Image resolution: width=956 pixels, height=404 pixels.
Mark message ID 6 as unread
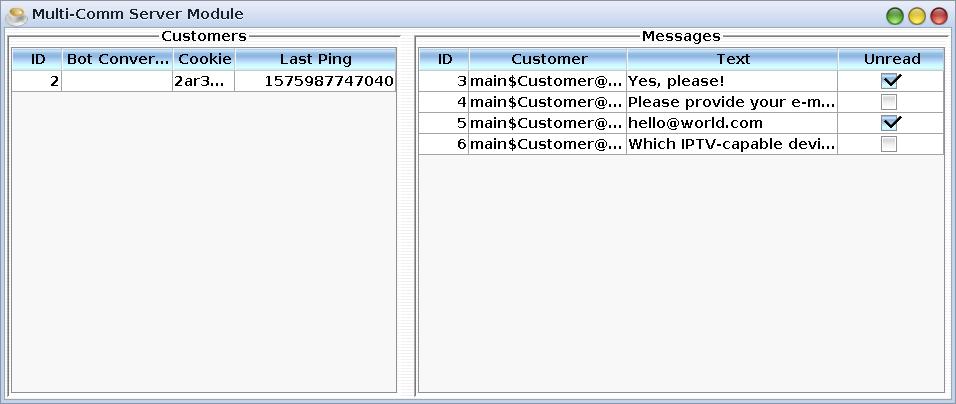point(889,144)
